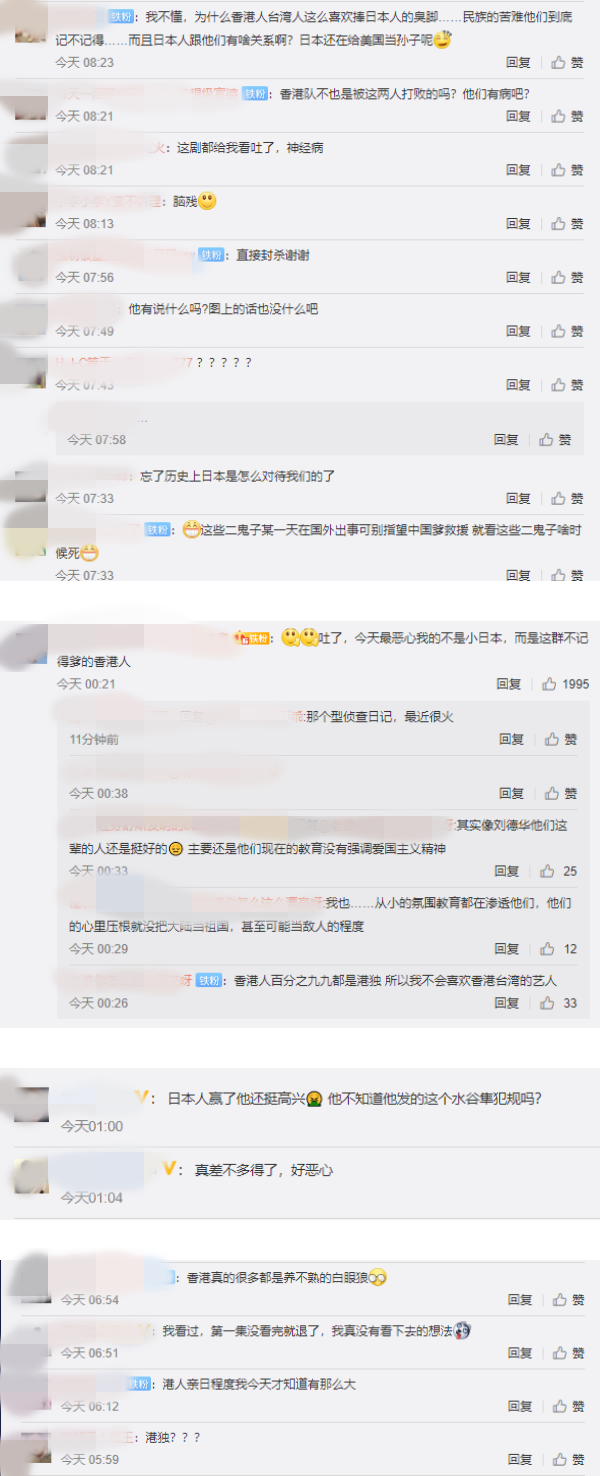Image resolution: width=600 pixels, height=1476 pixels.
Task: Reply to the 今天 00:26 comment
Action: [x=507, y=1003]
